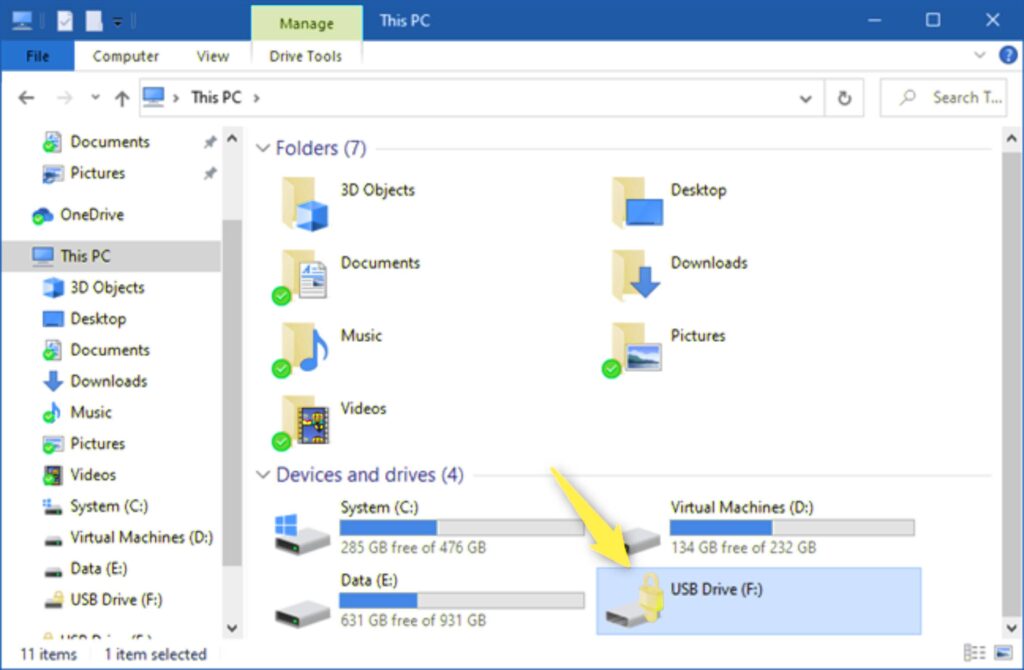Go back with the left arrow
This screenshot has height=670, width=1024.
click(26, 98)
